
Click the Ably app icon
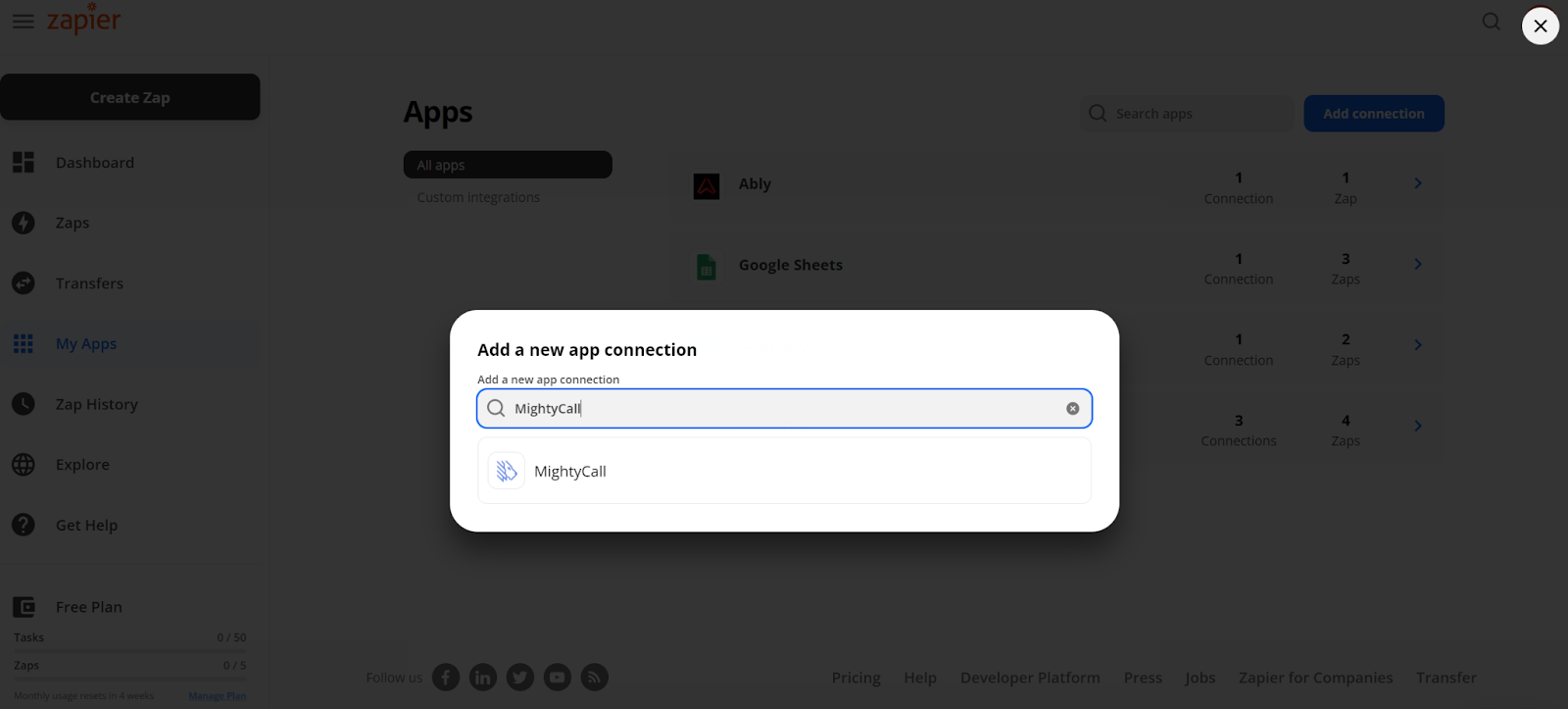click(707, 185)
